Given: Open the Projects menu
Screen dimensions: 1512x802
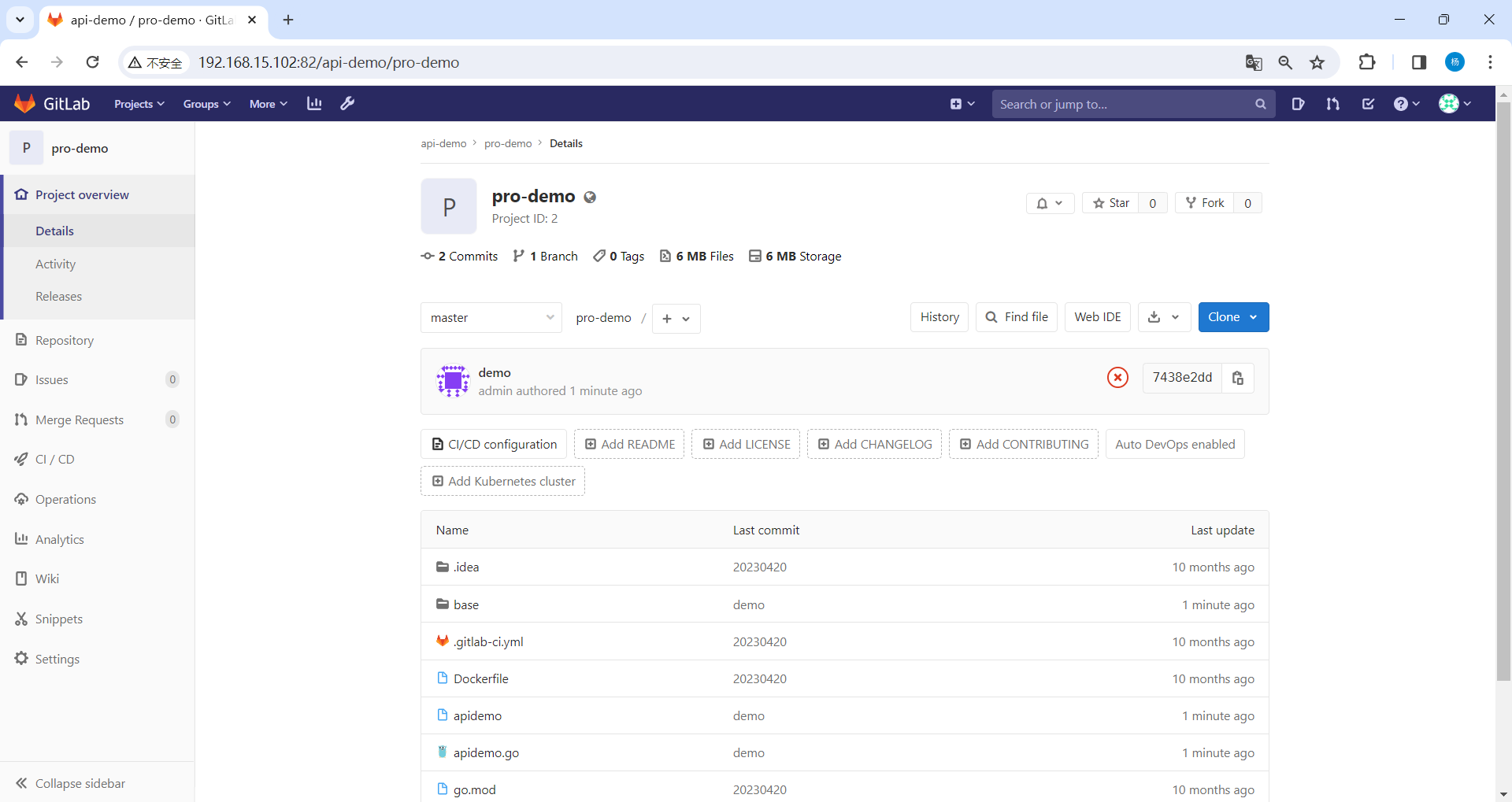Looking at the screenshot, I should [x=138, y=103].
